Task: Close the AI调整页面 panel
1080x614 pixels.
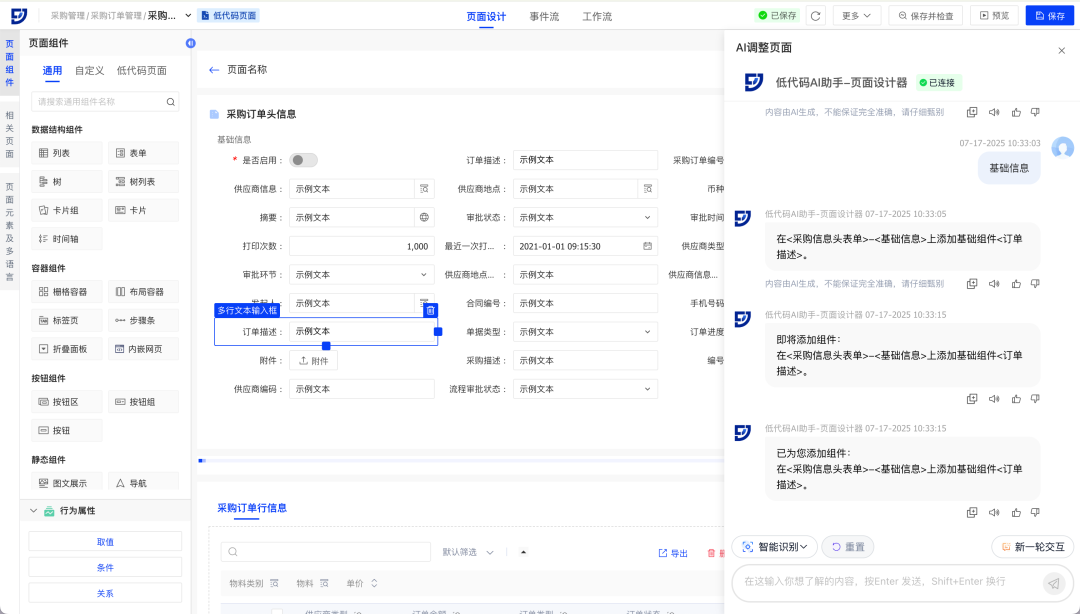Action: pos(1061,50)
